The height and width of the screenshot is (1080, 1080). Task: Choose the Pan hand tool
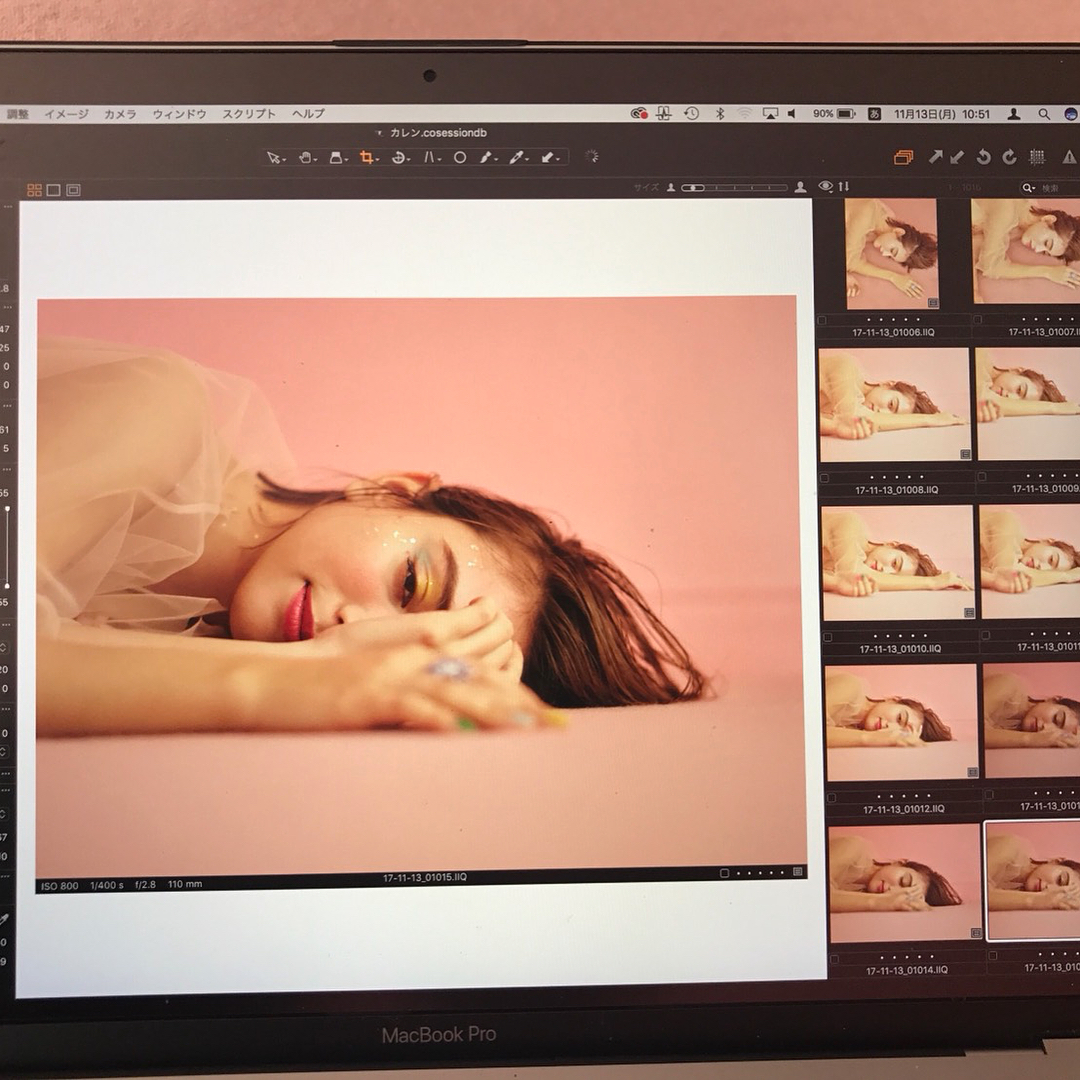coord(305,158)
